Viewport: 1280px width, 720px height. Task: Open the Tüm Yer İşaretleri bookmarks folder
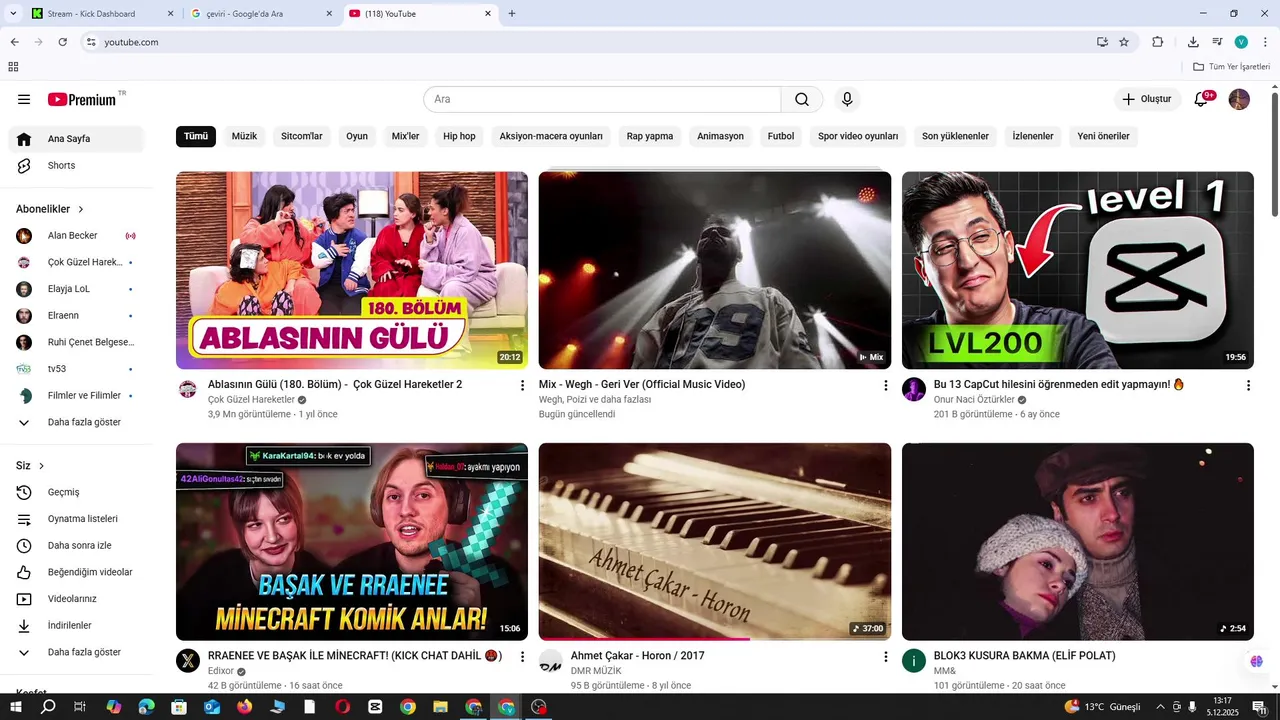pyautogui.click(x=1231, y=67)
